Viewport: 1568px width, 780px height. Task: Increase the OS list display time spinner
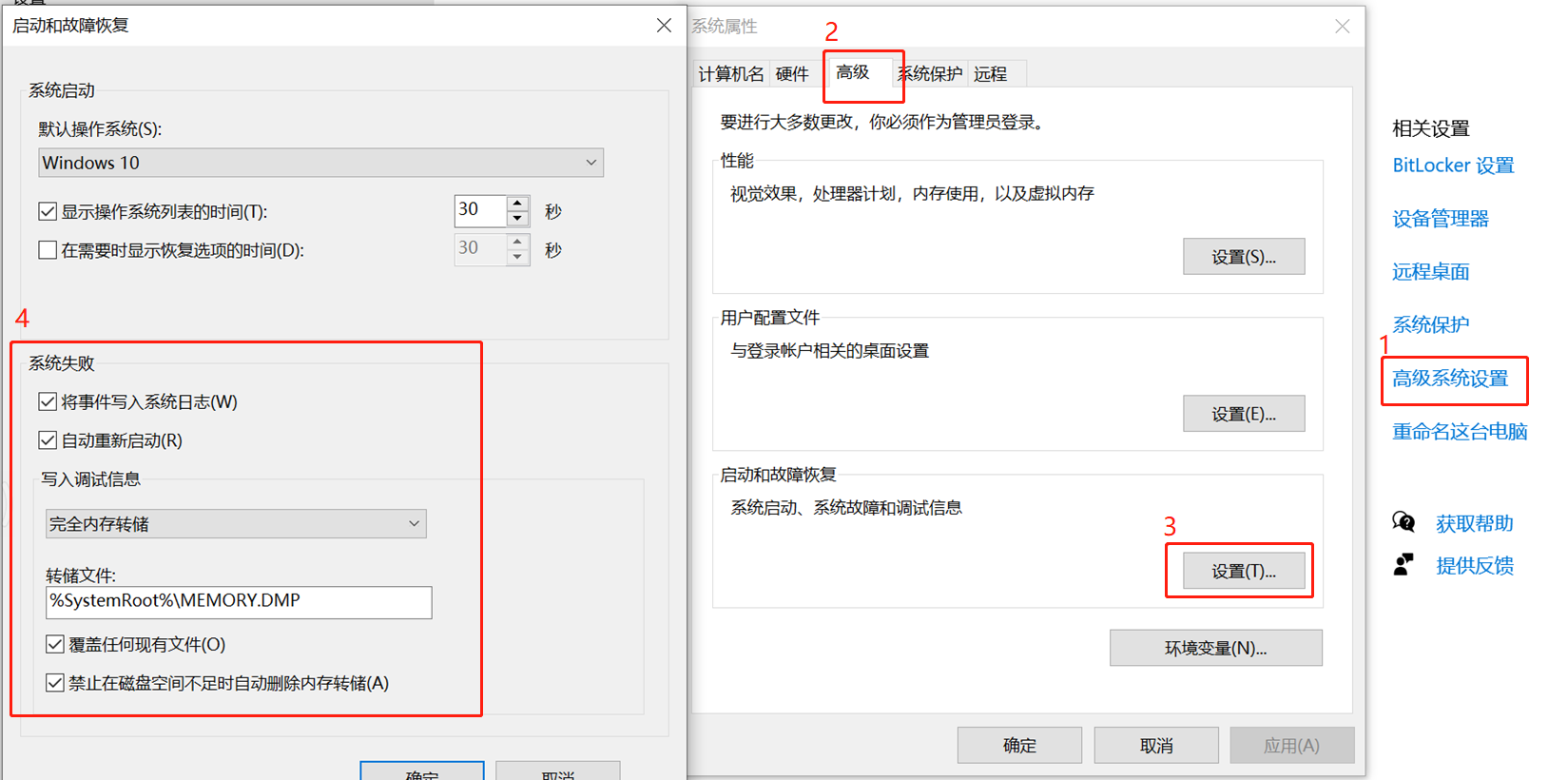(x=517, y=203)
